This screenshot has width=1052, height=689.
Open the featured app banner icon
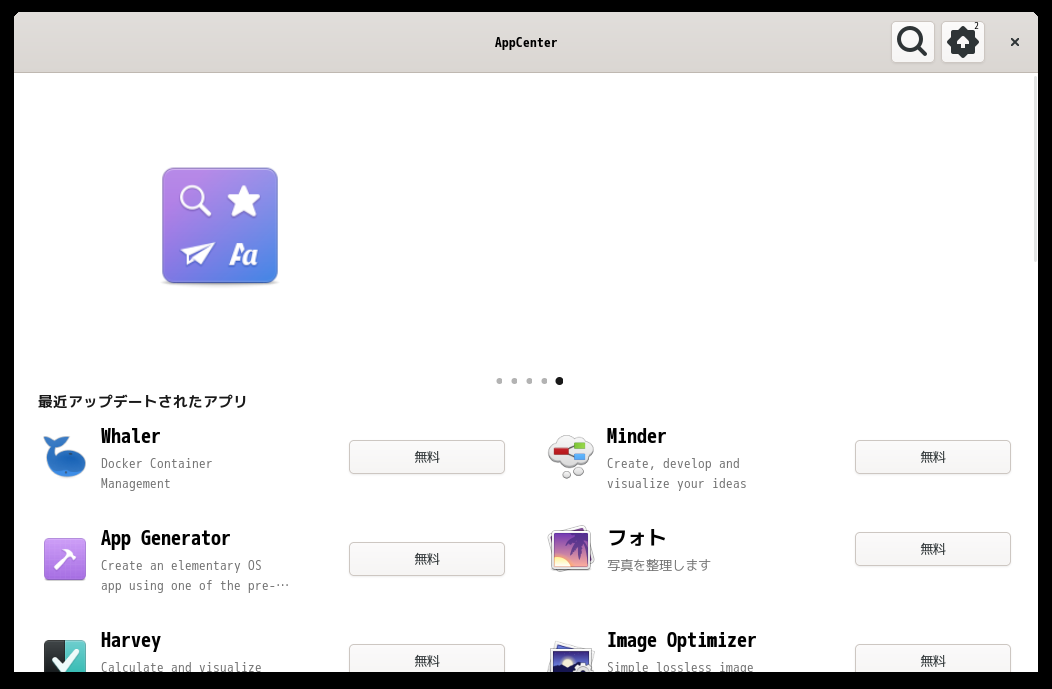(x=219, y=225)
